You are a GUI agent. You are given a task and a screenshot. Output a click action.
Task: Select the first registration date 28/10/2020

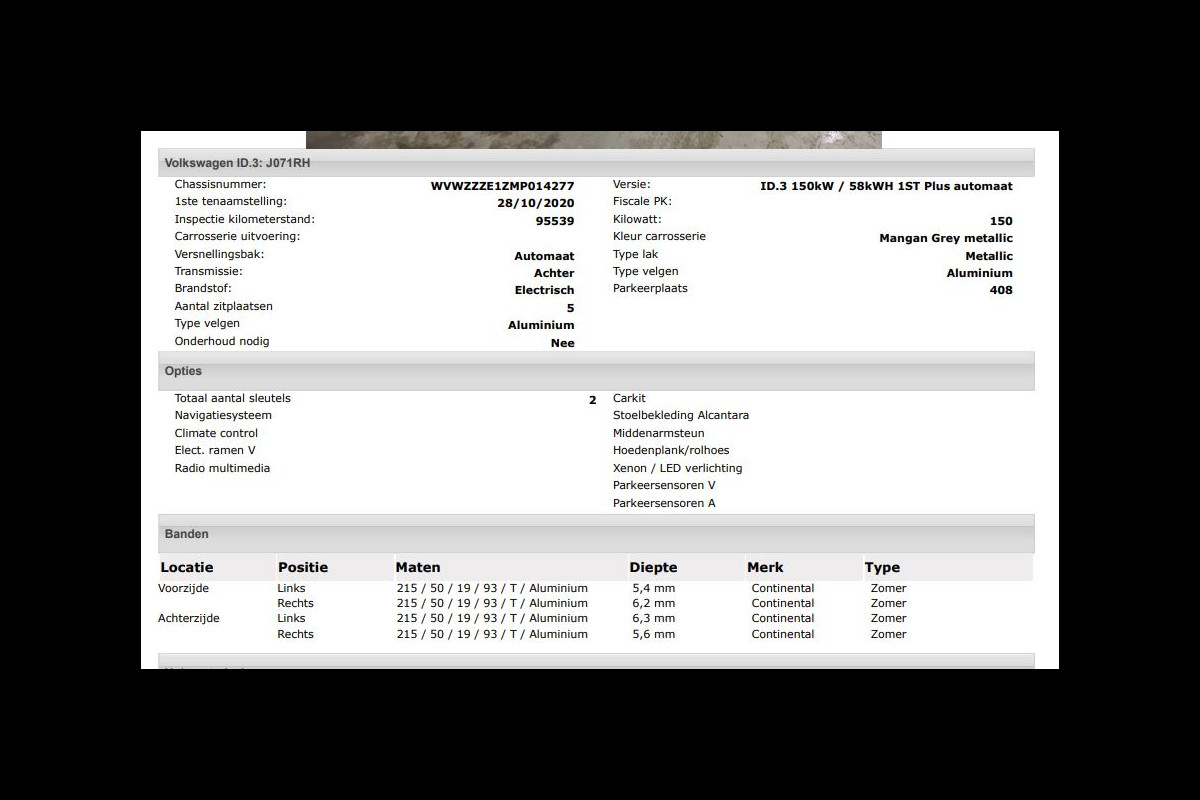(535, 203)
